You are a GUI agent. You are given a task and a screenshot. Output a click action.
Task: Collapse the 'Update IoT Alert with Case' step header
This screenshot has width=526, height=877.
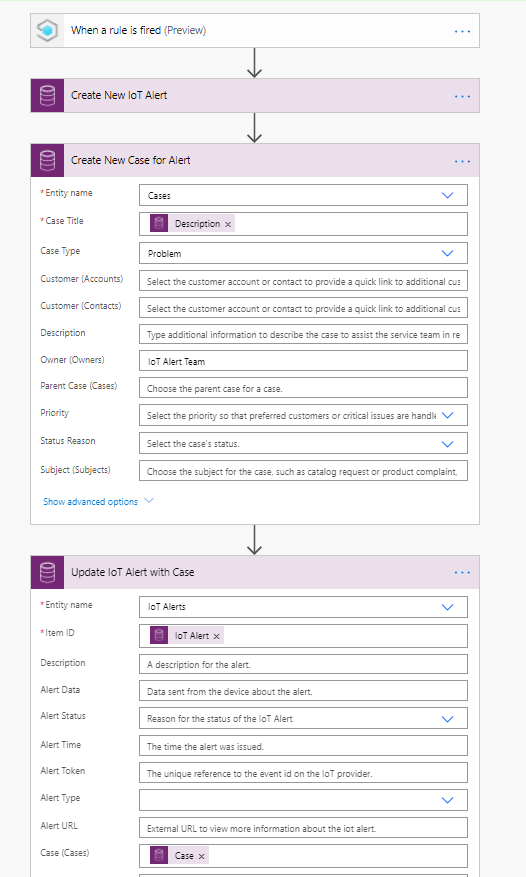coord(255,572)
